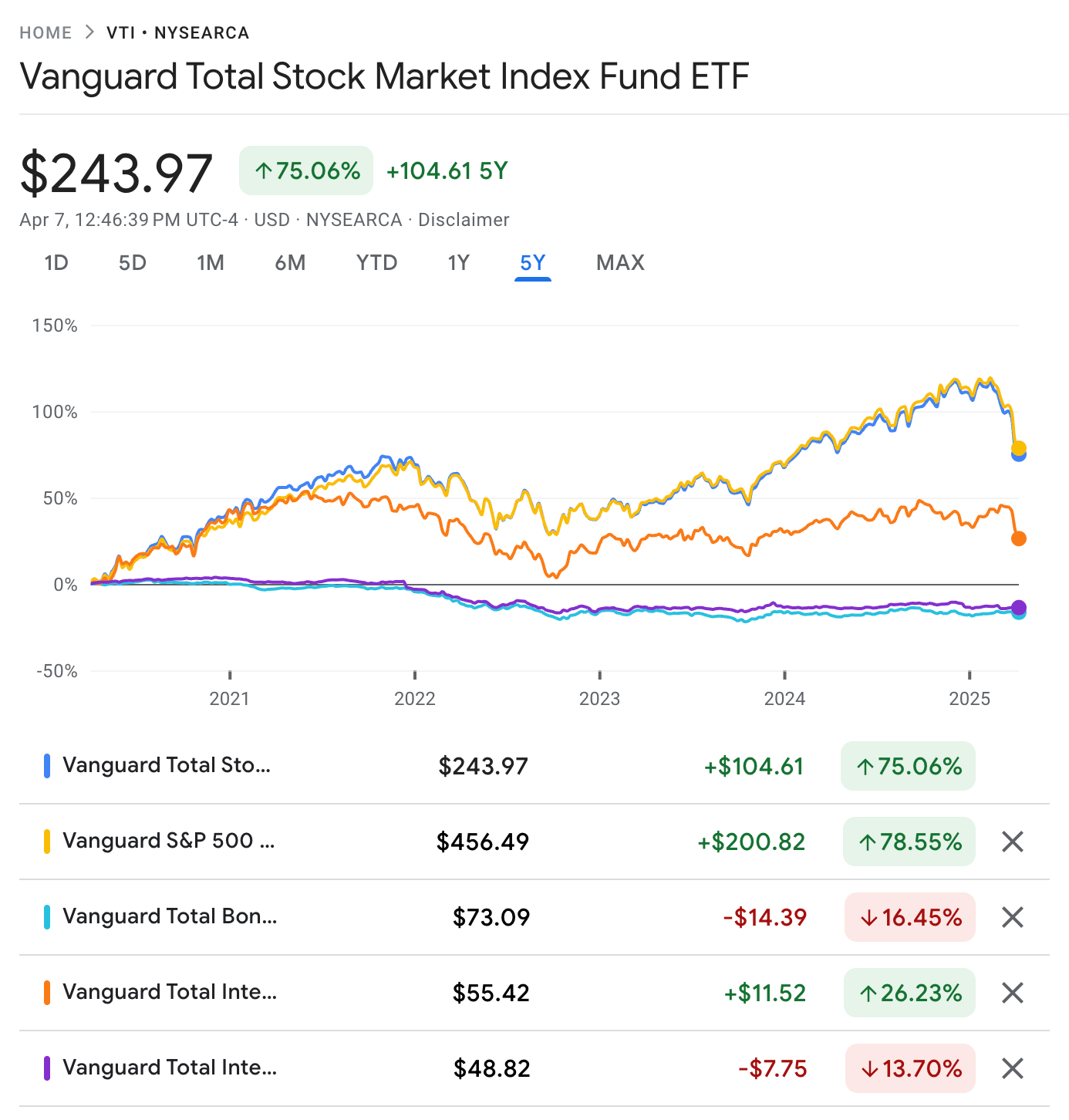The width and height of the screenshot is (1069, 1120).
Task: Show the MAX time range
Action: [620, 263]
